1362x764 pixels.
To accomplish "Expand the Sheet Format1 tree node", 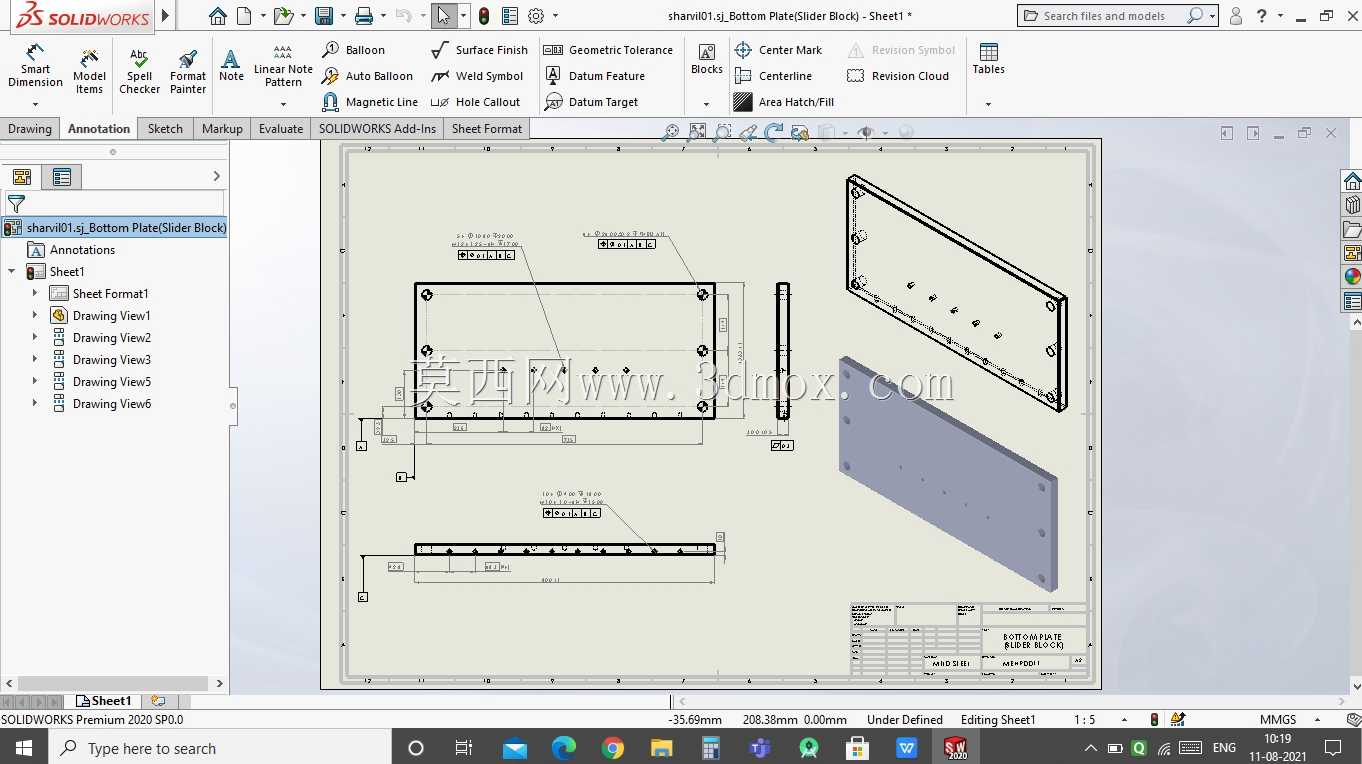I will coord(35,293).
